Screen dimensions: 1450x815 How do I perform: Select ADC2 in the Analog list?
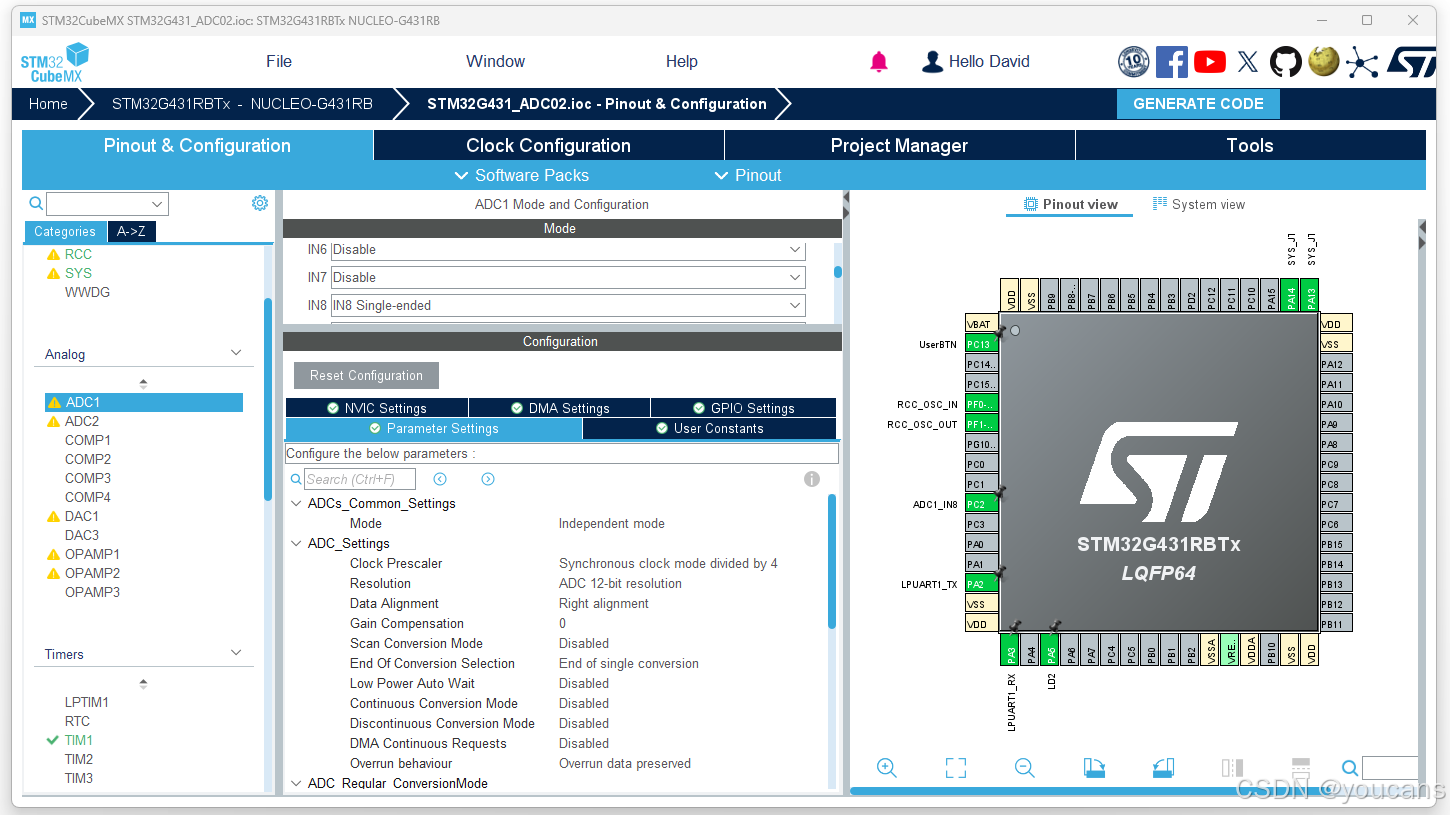point(82,421)
